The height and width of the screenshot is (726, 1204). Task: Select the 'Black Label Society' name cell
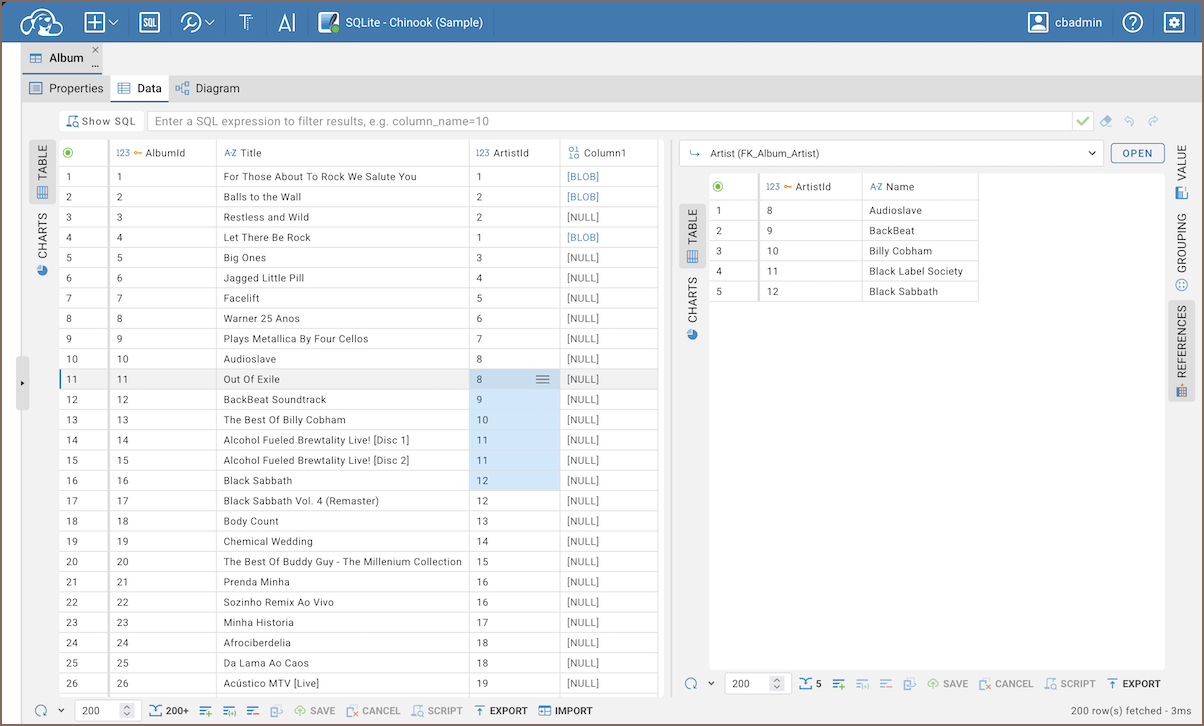pyautogui.click(x=920, y=271)
